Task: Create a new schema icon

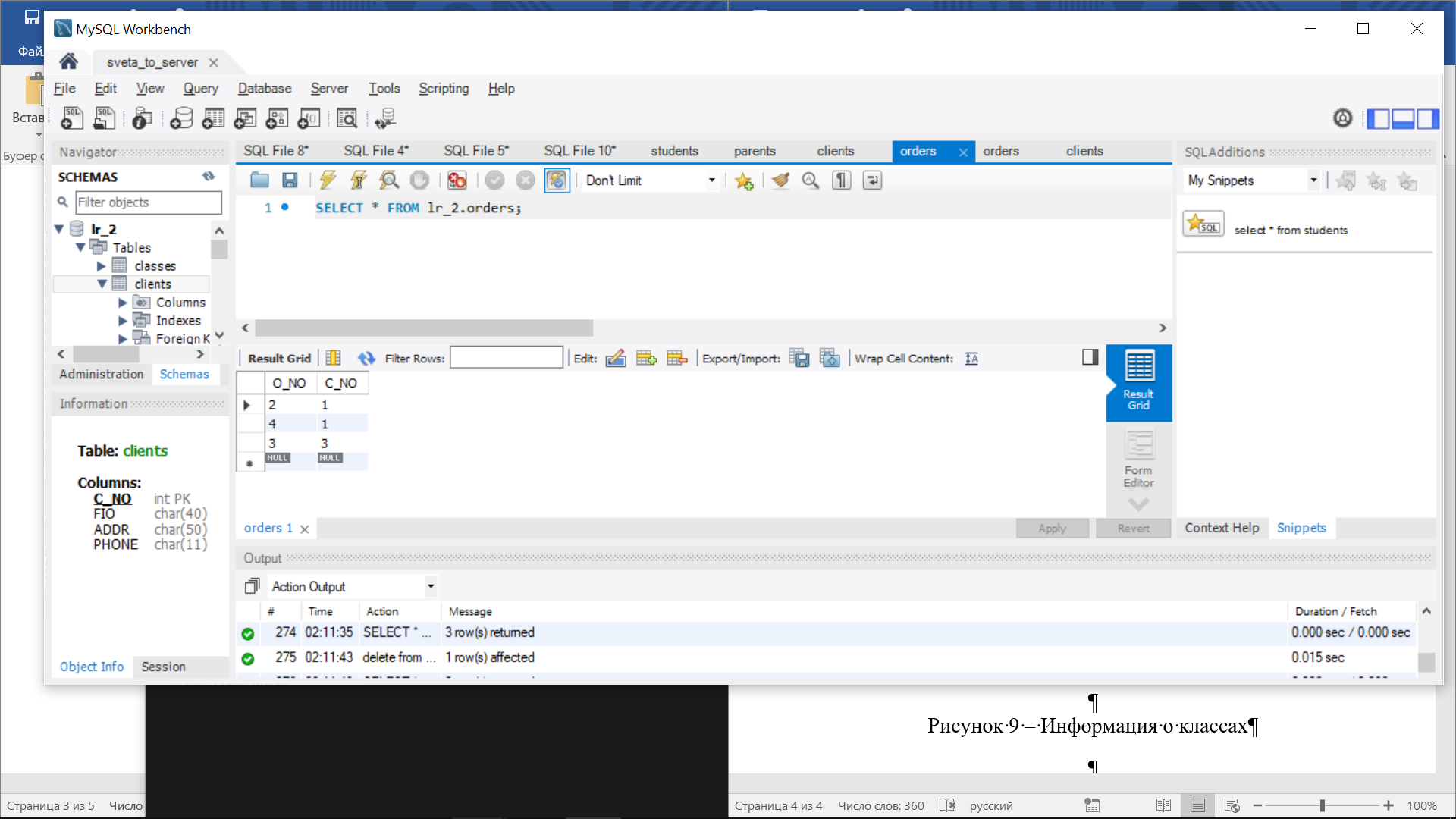Action: pyautogui.click(x=181, y=118)
